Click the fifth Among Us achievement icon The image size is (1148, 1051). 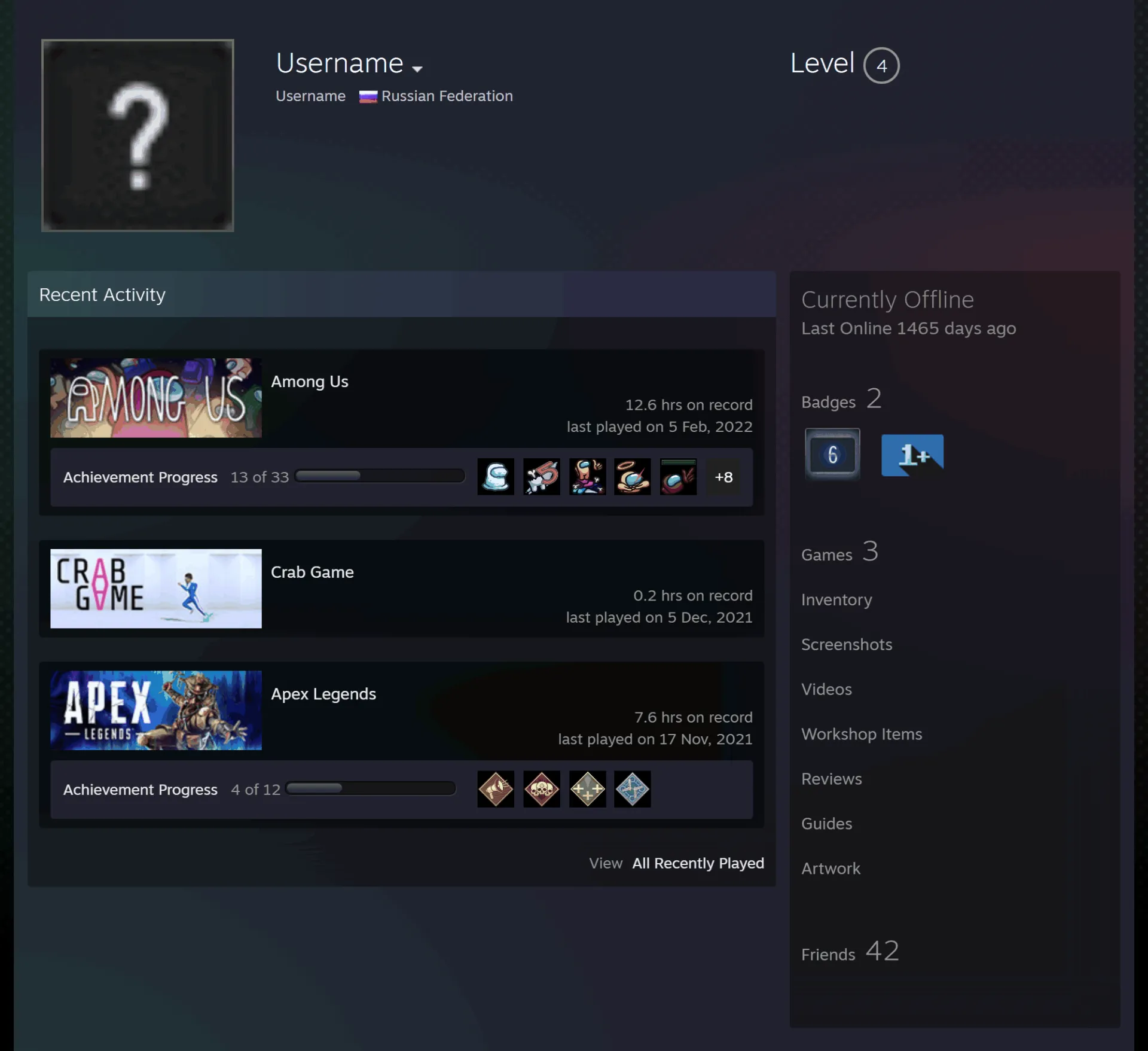tap(679, 477)
